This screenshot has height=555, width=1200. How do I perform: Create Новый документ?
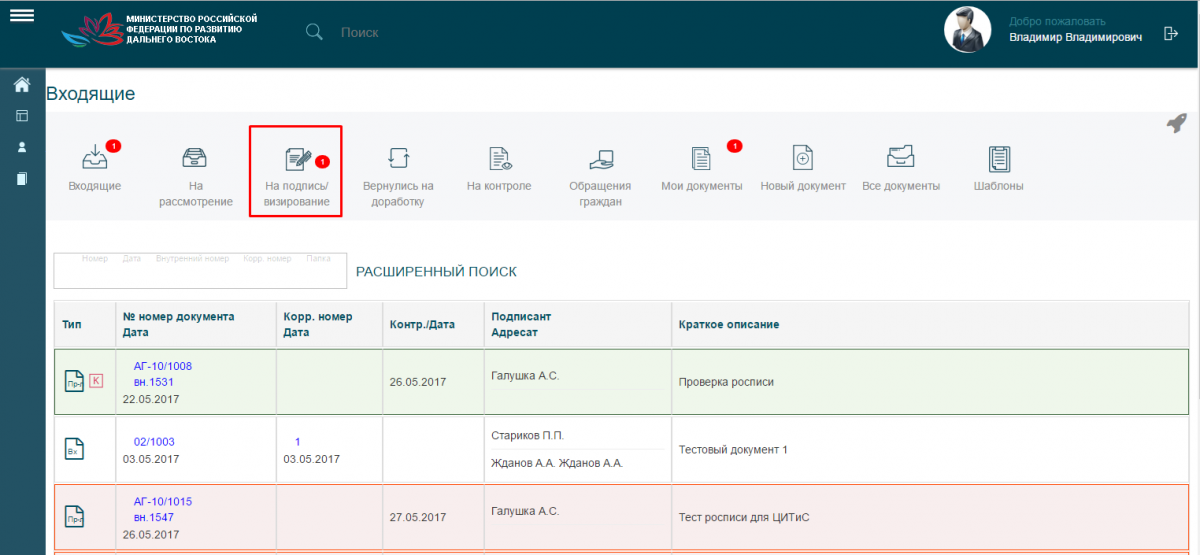pos(803,159)
